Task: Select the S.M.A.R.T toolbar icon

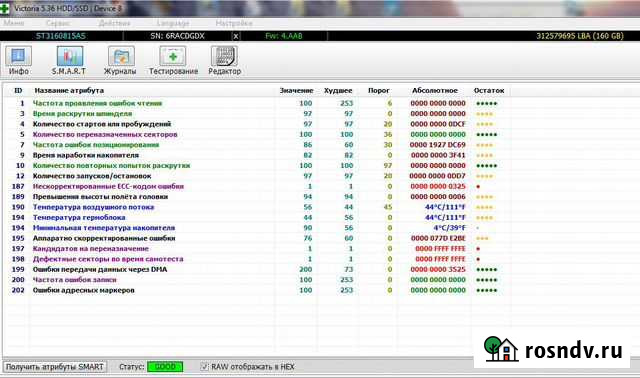Action: [69, 60]
